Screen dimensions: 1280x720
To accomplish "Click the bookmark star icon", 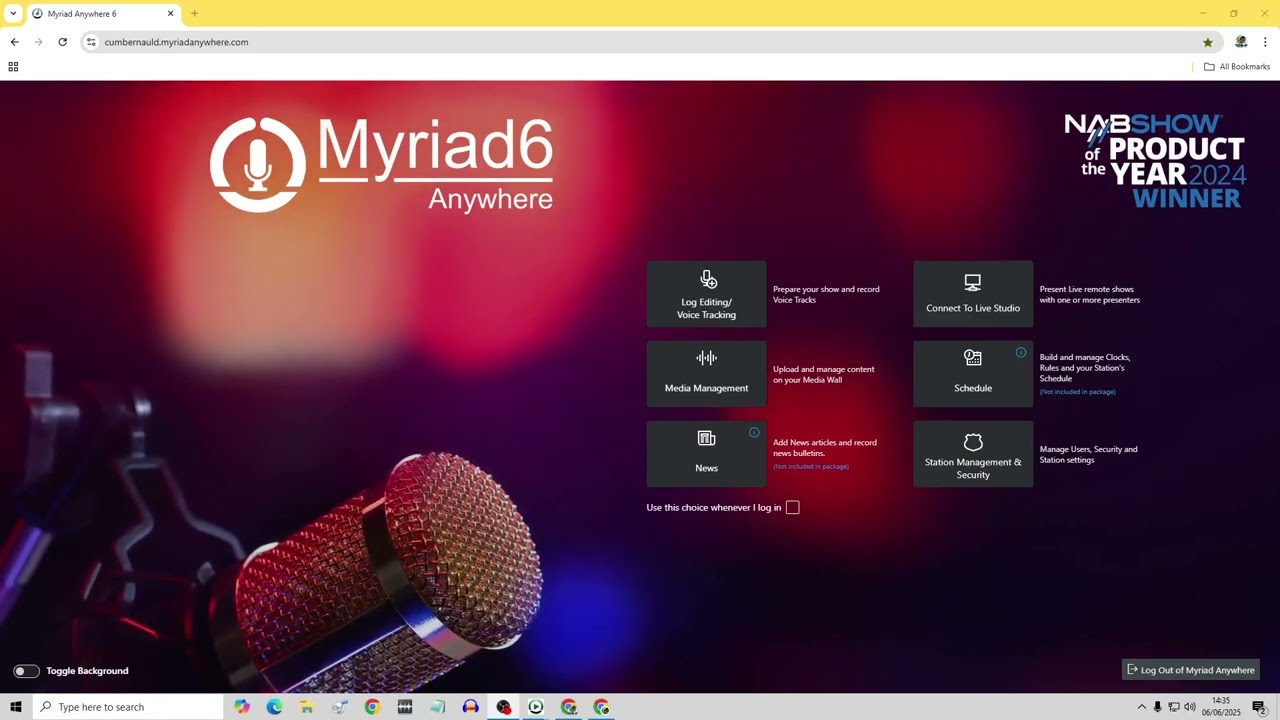I will pos(1208,42).
